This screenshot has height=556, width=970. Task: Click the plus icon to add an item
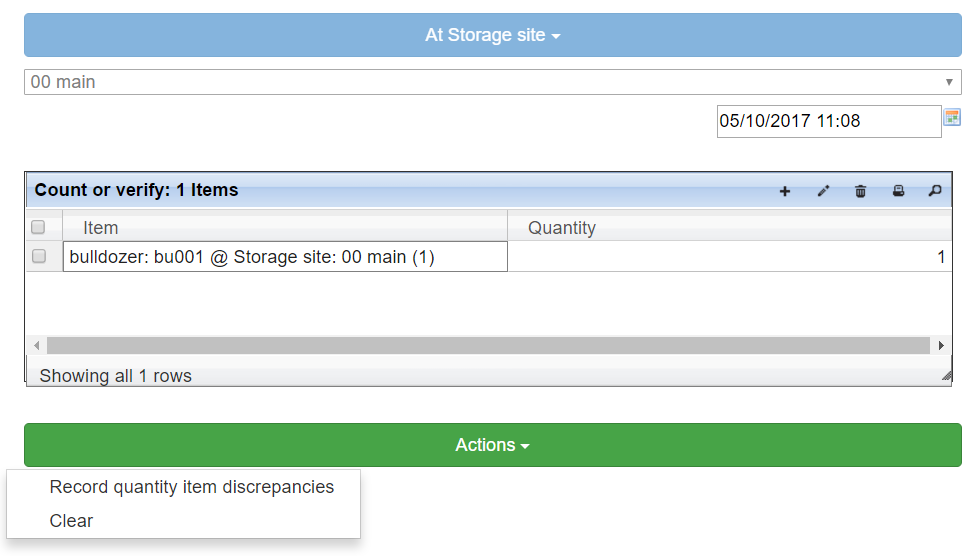pos(784,191)
